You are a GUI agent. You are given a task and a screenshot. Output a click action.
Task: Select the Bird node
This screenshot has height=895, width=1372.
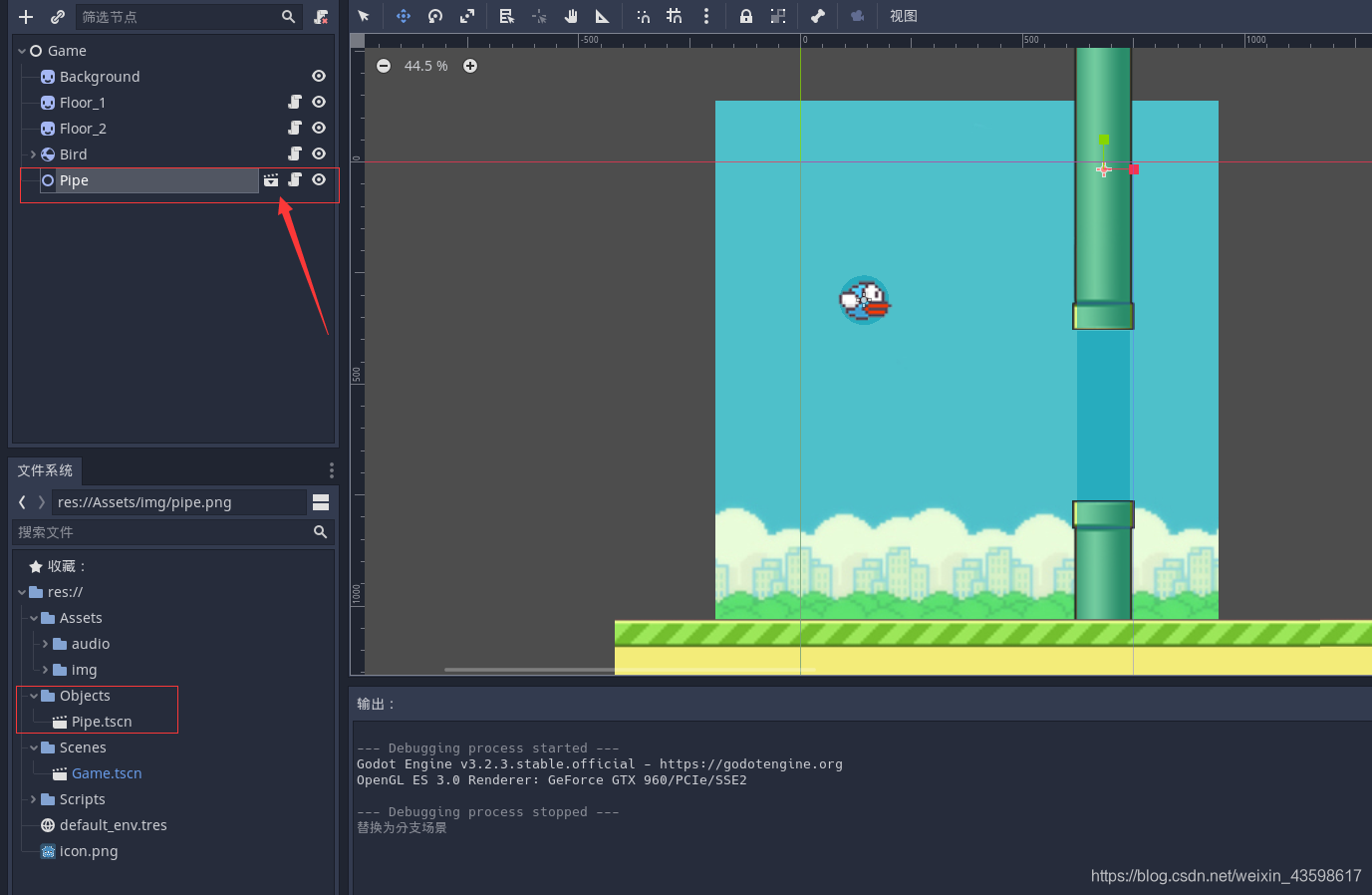click(x=73, y=154)
